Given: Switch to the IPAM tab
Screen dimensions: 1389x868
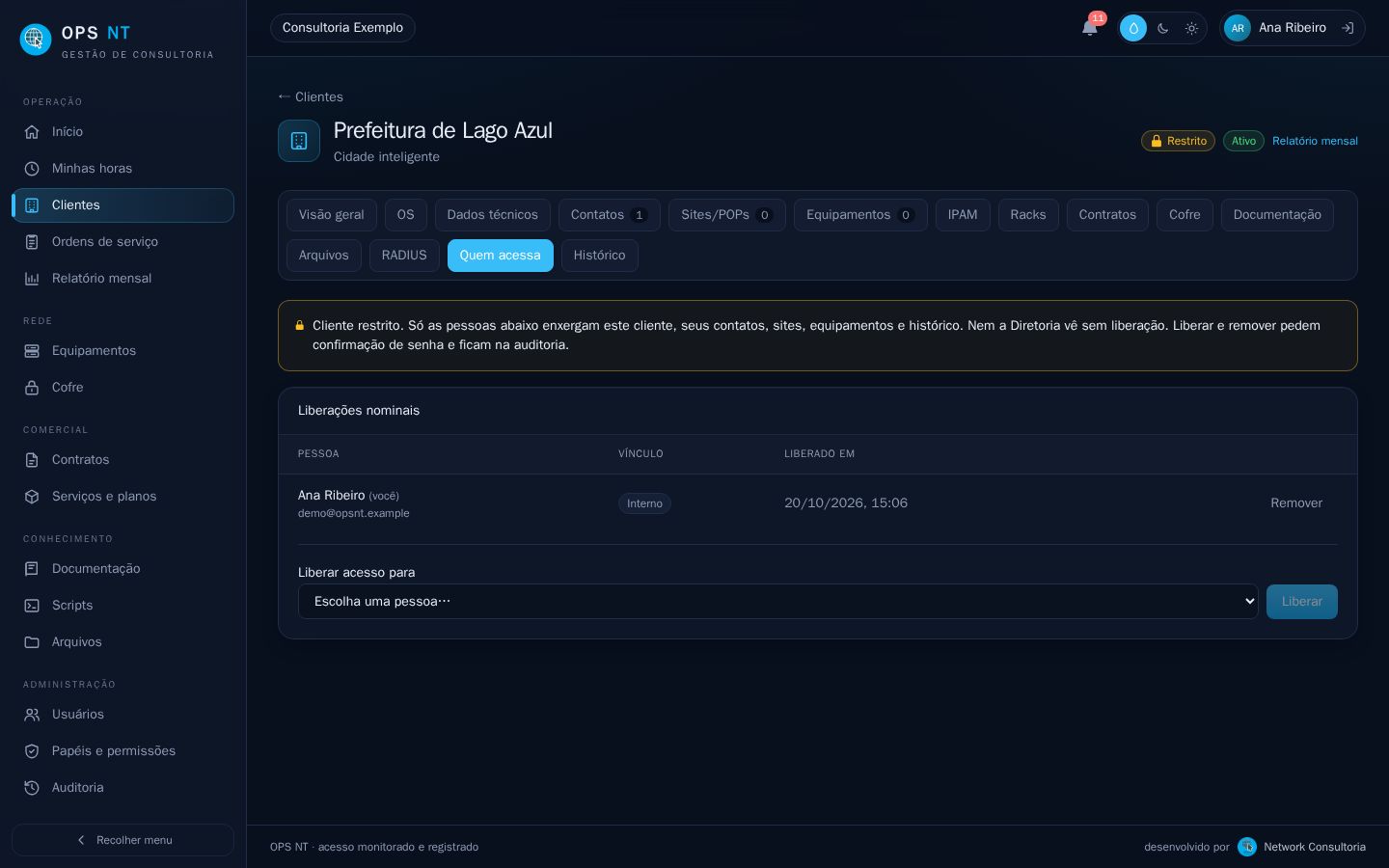Looking at the screenshot, I should coord(963,215).
